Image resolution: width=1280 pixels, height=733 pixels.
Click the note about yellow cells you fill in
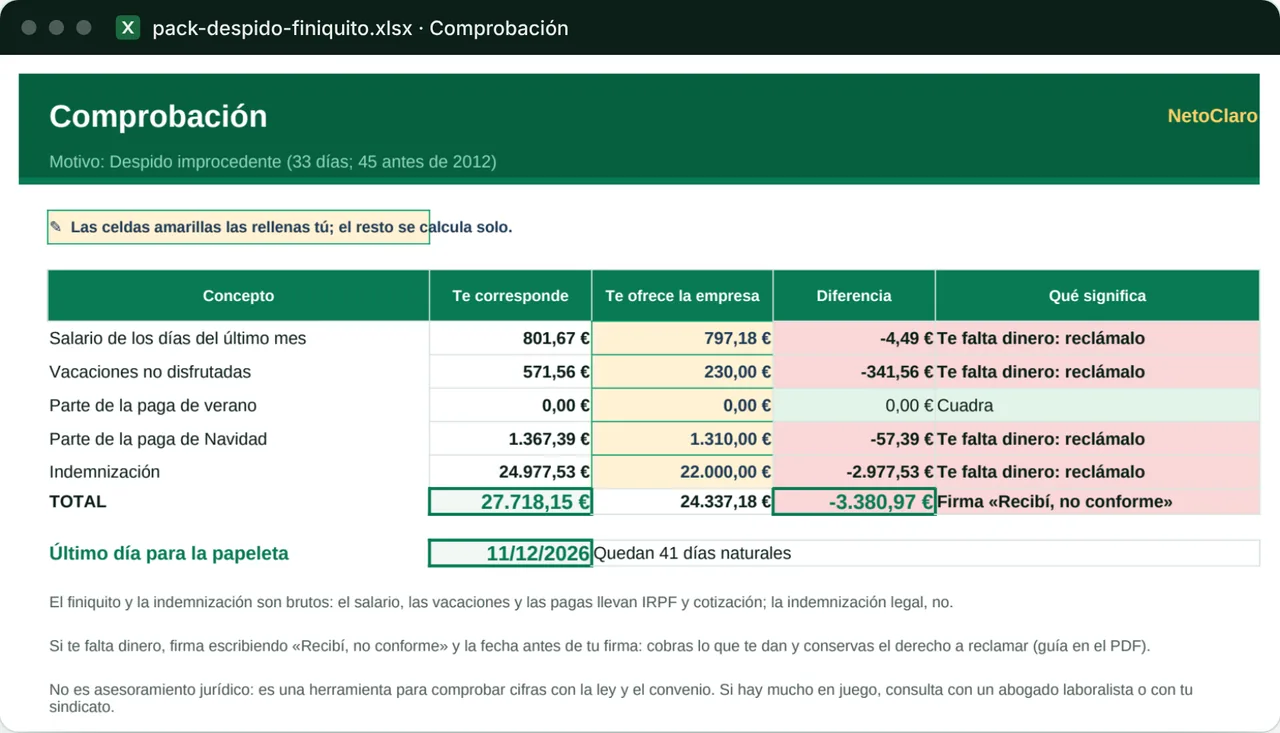point(291,227)
